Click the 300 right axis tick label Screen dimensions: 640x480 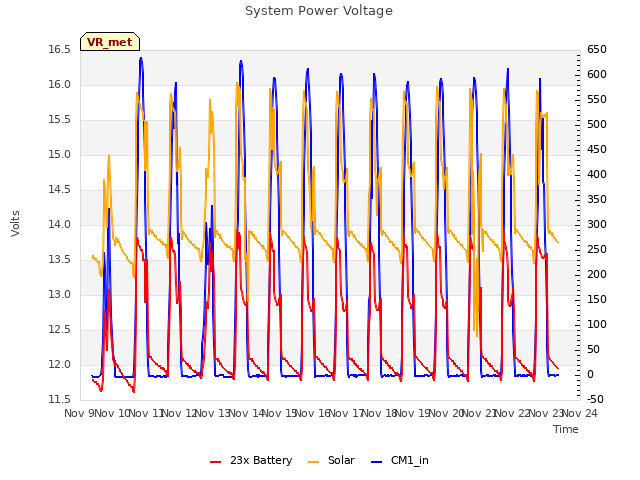tap(597, 224)
